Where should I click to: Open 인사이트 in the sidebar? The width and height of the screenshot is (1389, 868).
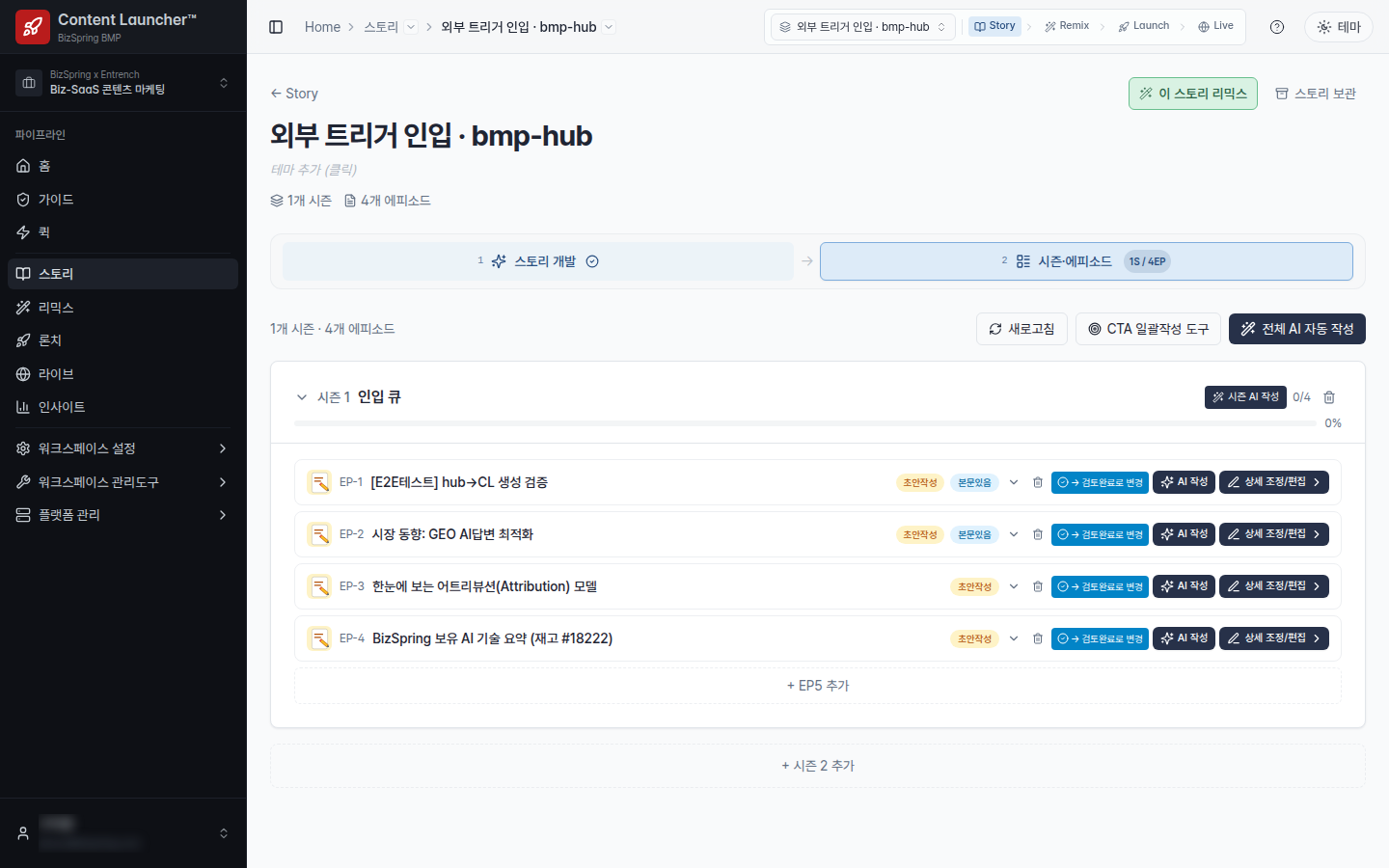123,407
